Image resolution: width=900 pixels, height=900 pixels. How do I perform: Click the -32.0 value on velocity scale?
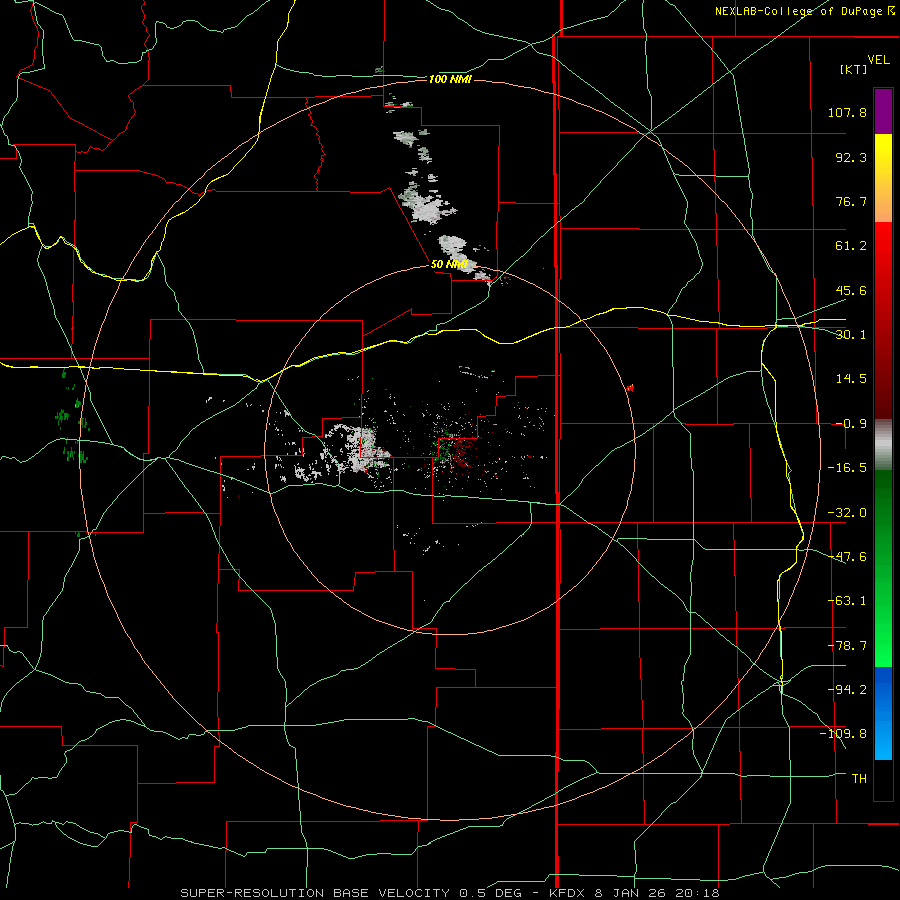tap(847, 513)
